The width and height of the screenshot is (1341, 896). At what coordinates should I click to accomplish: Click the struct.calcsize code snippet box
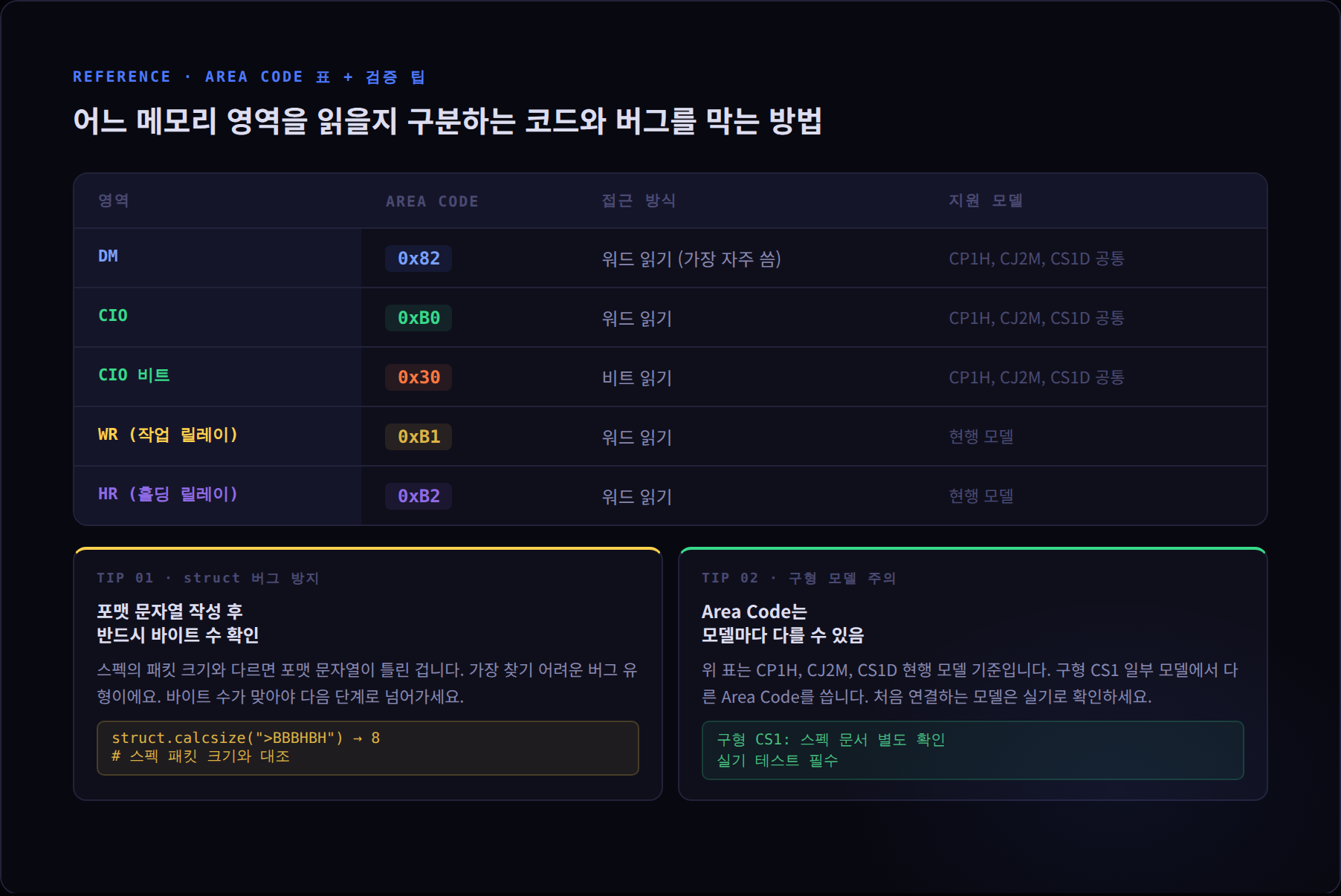coord(368,748)
